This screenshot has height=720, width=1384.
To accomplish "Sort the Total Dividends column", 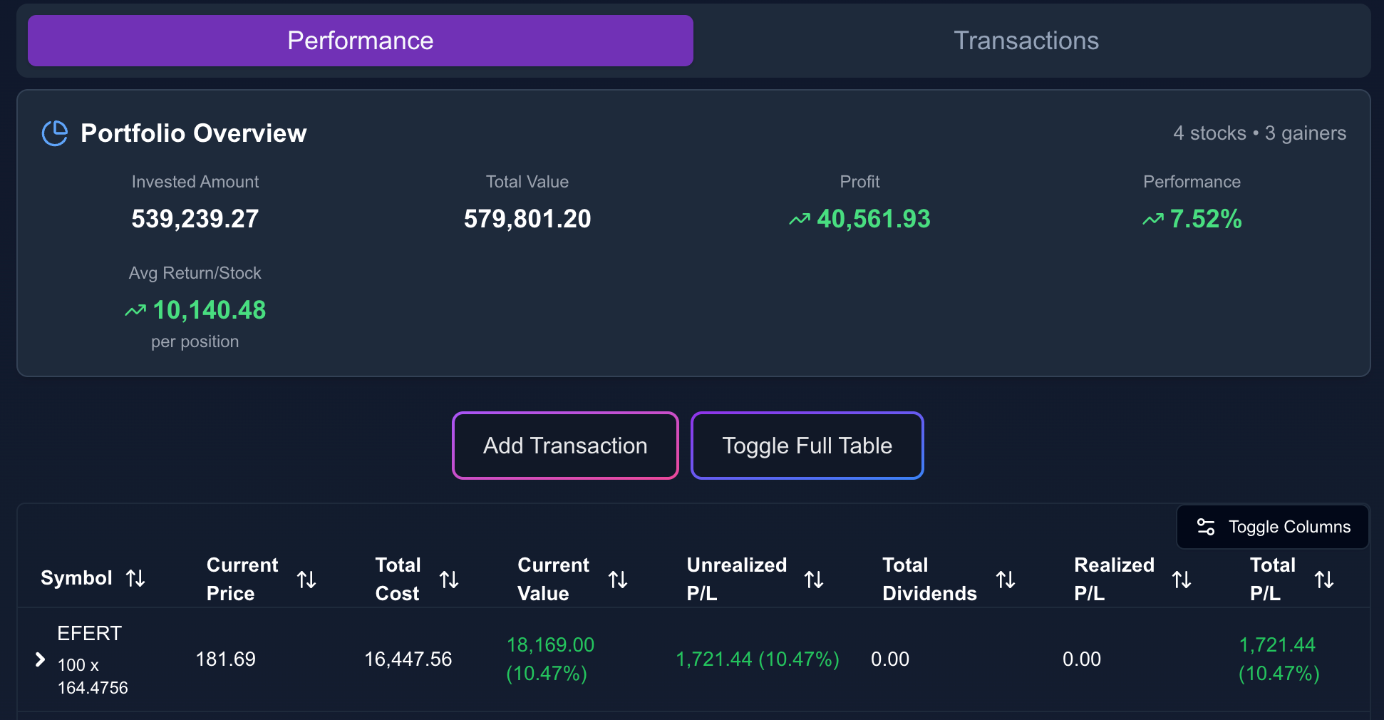I will (1006, 578).
